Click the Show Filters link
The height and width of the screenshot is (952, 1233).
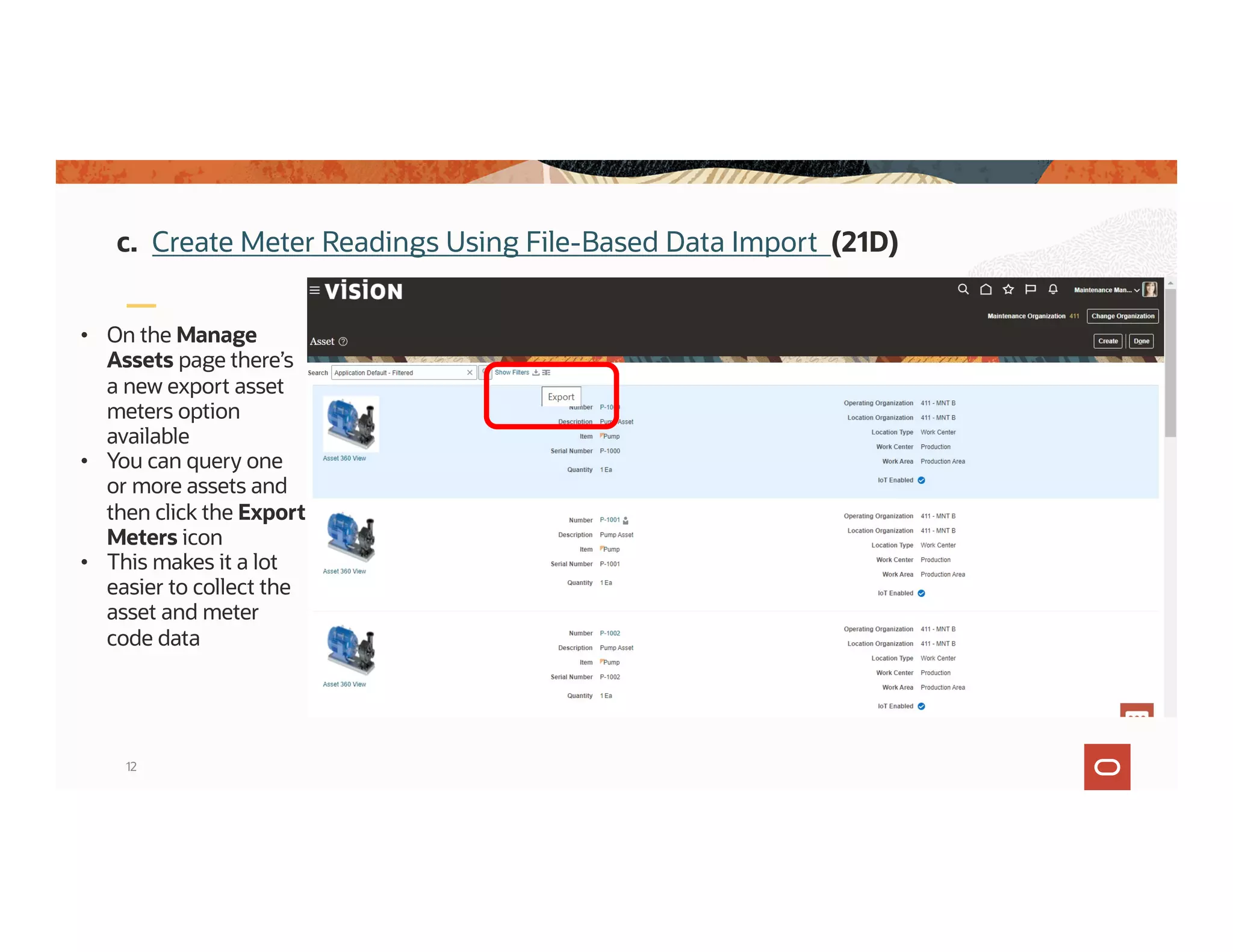point(512,372)
